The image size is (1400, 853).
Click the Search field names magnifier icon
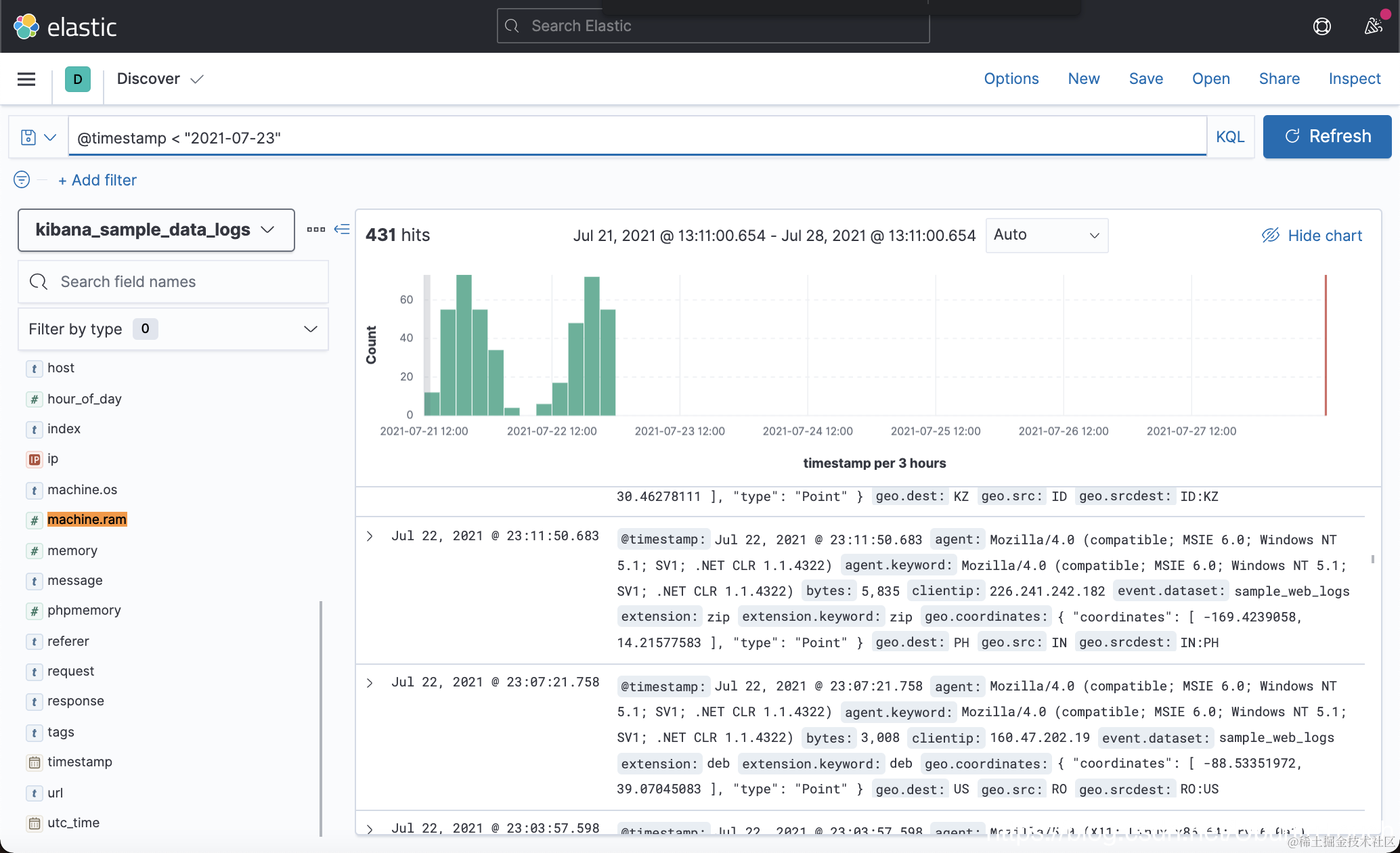click(39, 282)
